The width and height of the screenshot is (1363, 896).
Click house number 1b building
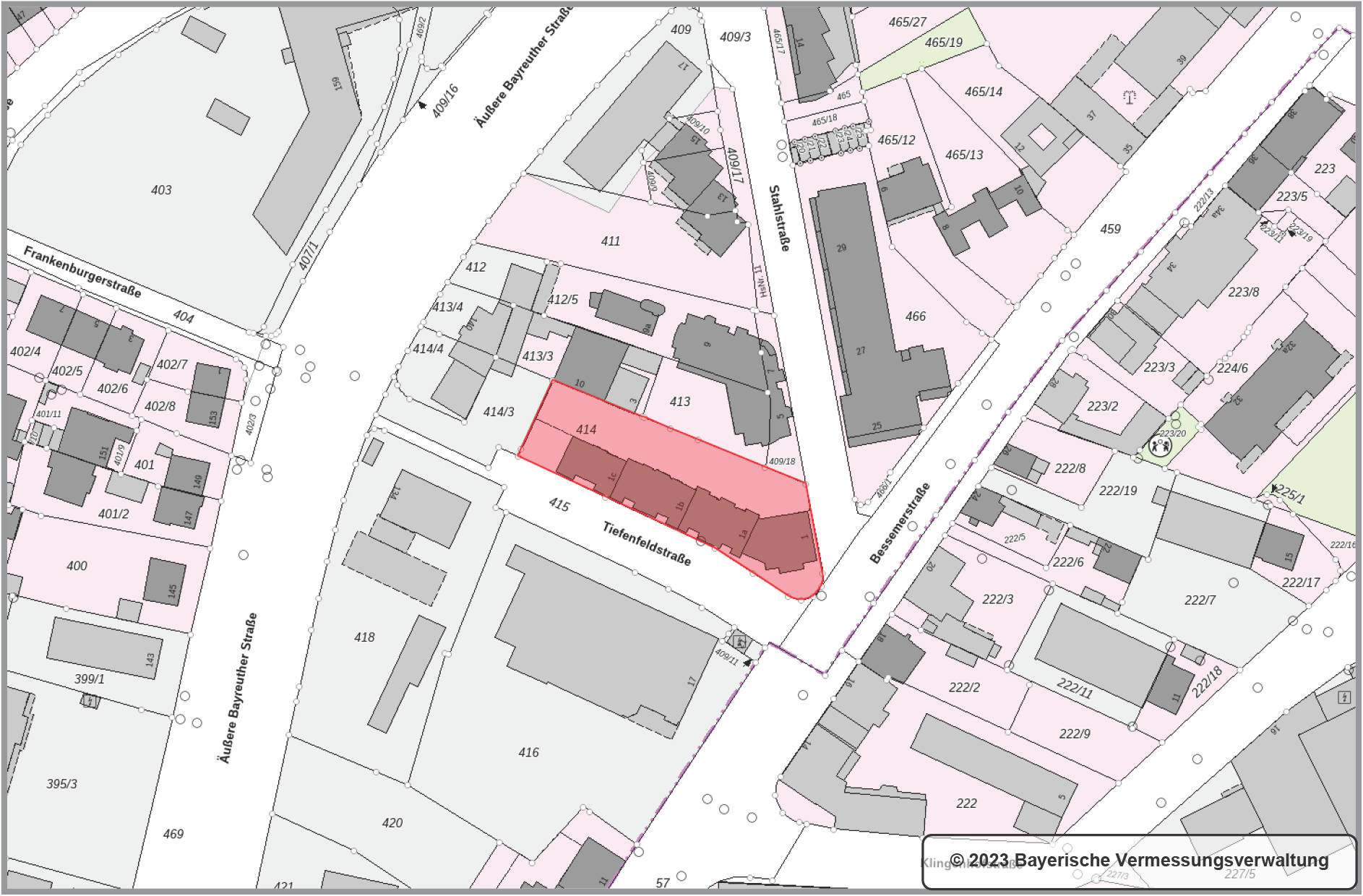tap(655, 493)
